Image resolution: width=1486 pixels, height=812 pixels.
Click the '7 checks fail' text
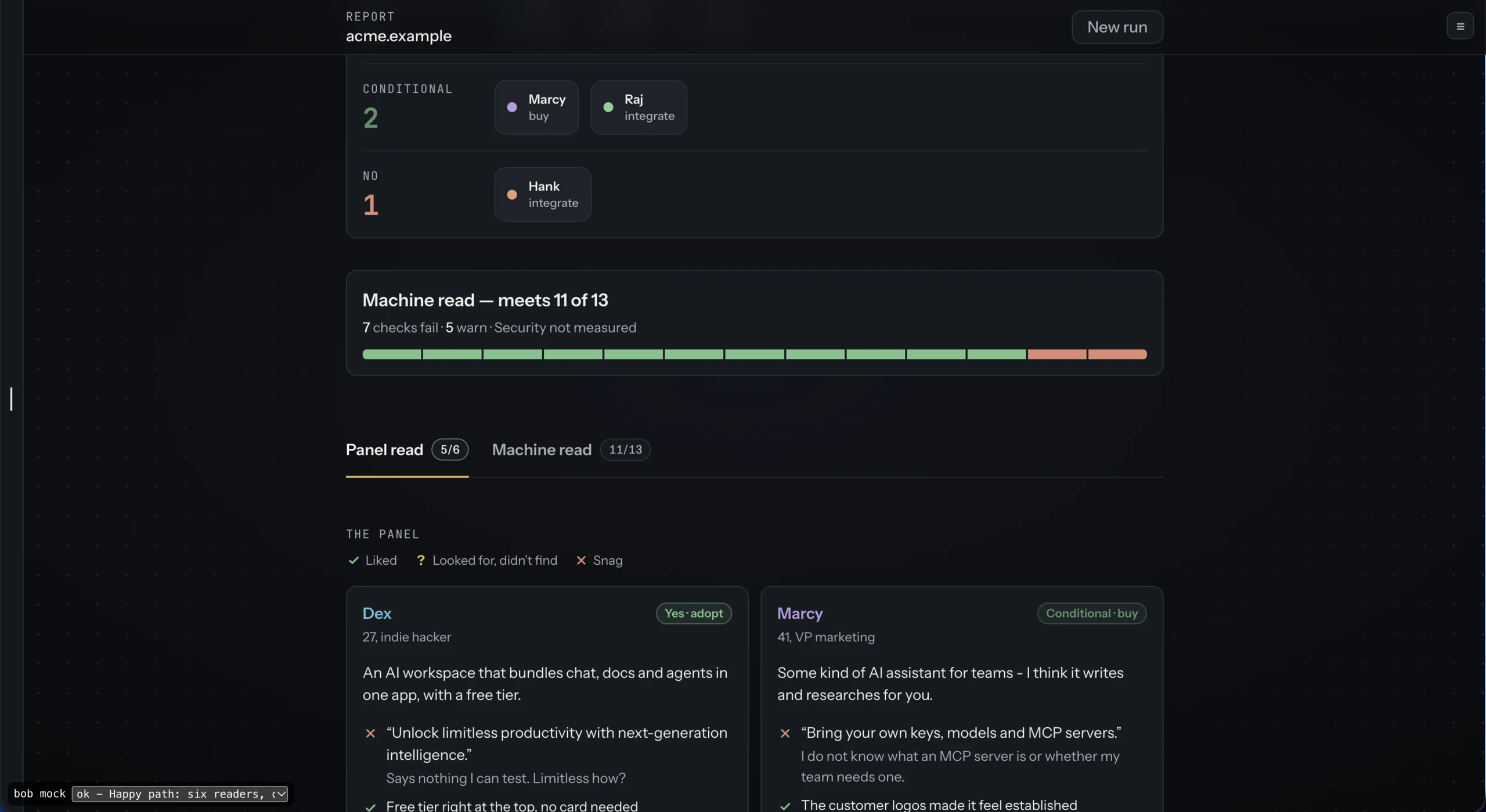click(x=401, y=328)
